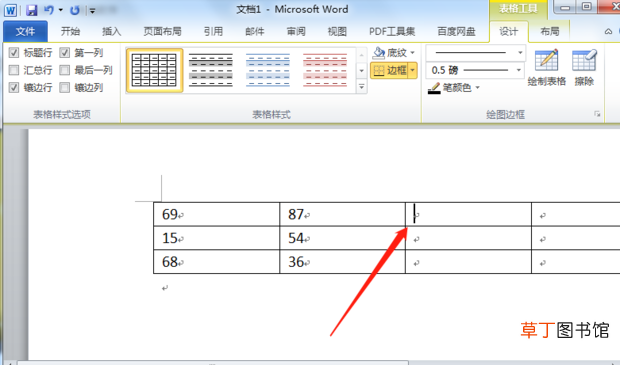
Task: Click the table cell containing 87
Action: 342,214
